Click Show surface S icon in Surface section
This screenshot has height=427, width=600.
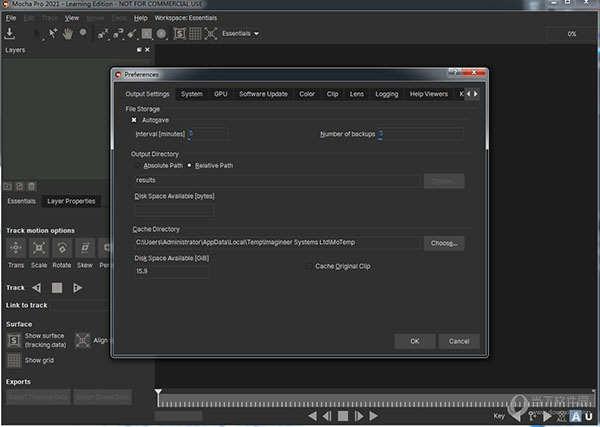(14, 340)
